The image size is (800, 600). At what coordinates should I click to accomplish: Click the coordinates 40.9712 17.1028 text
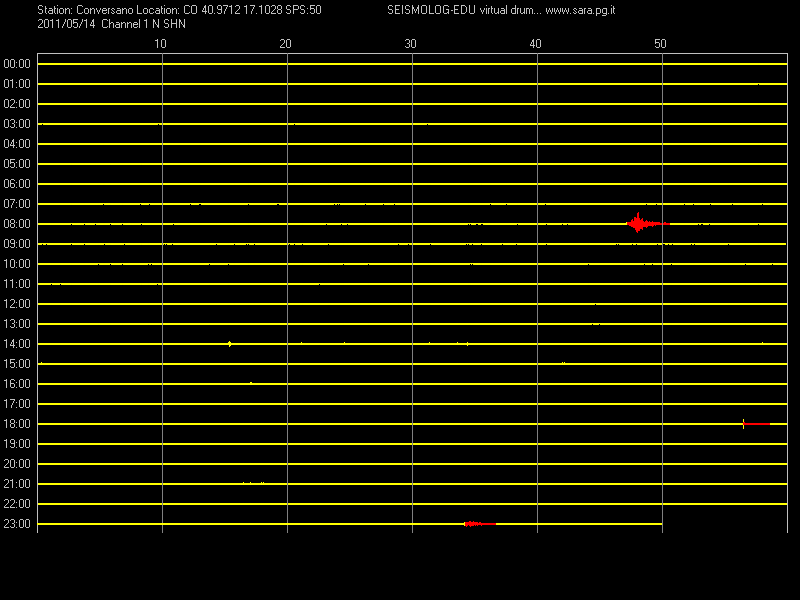(x=242, y=10)
